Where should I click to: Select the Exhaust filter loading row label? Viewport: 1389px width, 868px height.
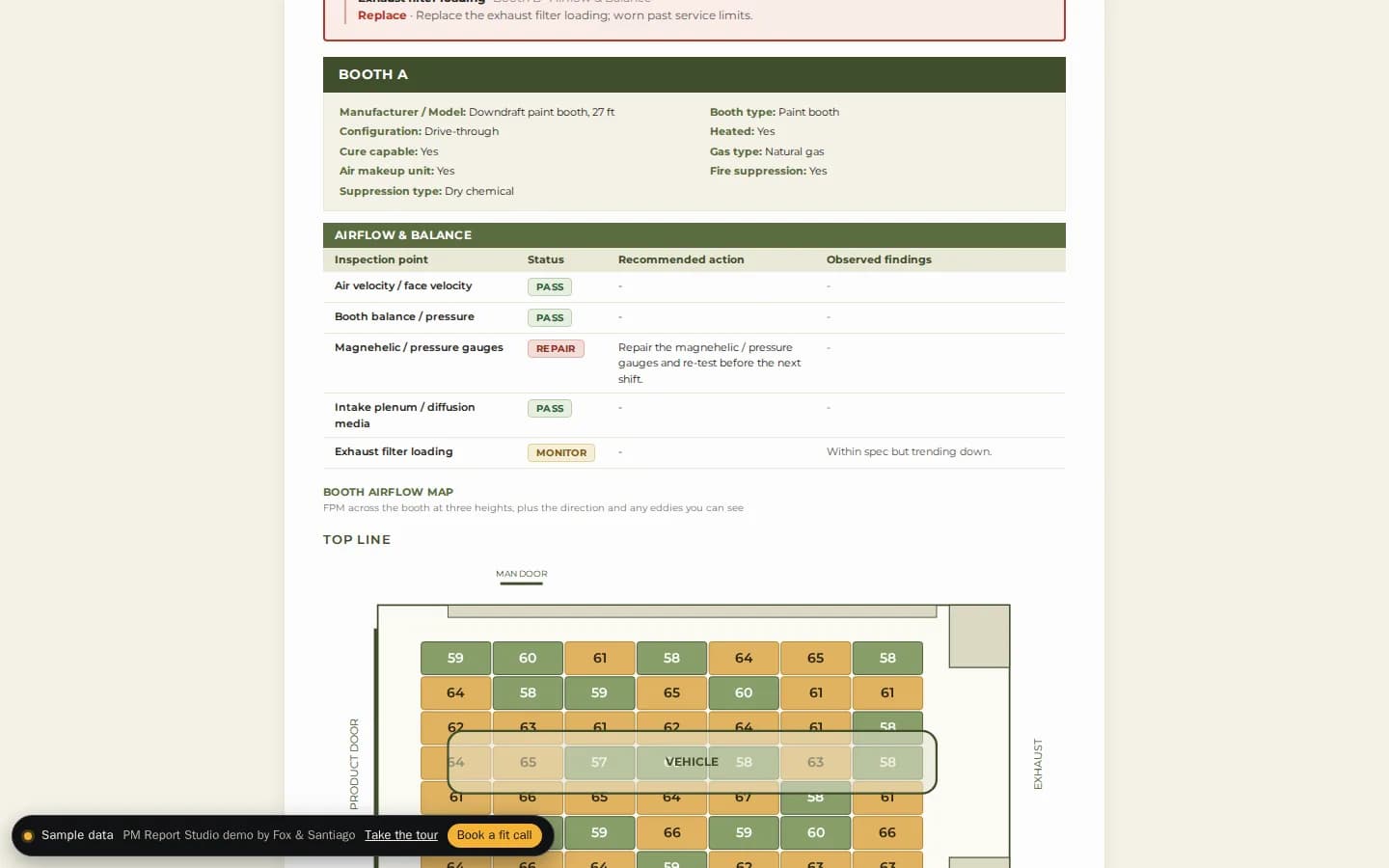click(x=394, y=451)
